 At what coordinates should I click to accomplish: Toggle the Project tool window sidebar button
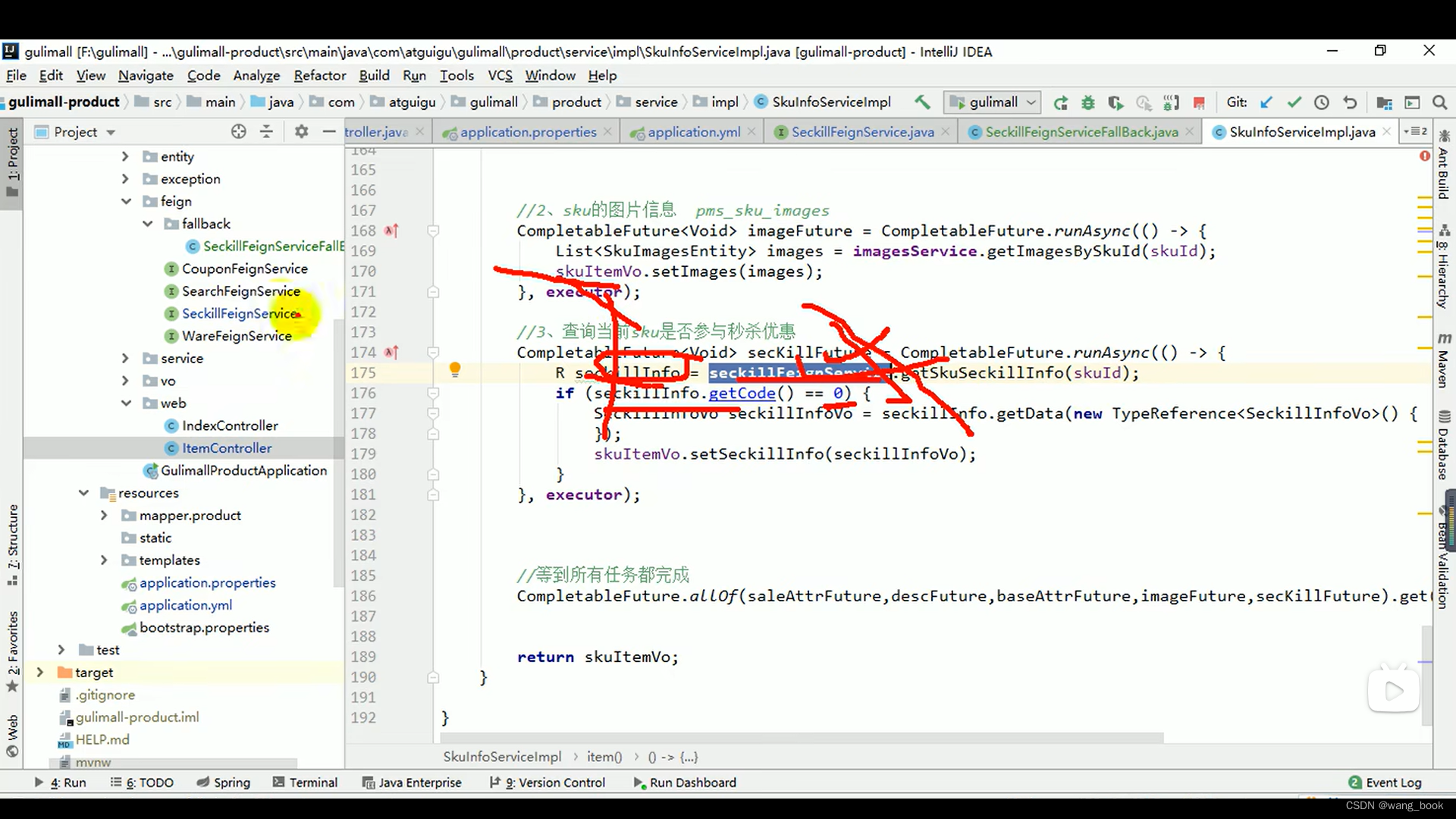pos(12,161)
